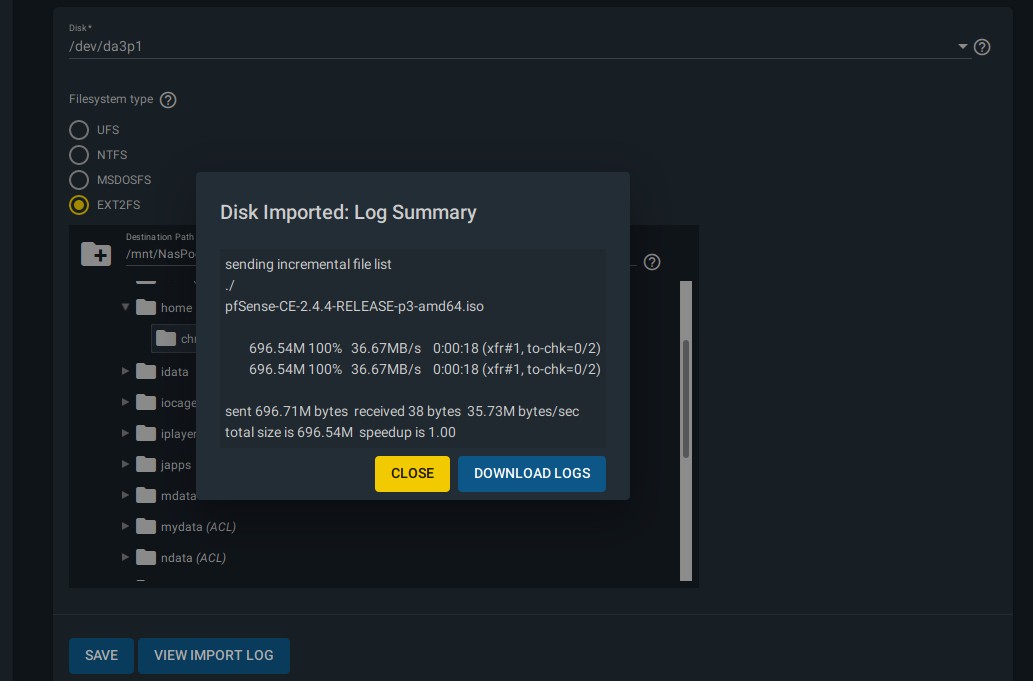Select UFS filesystem type
Screen dimensions: 1033x681
point(79,130)
